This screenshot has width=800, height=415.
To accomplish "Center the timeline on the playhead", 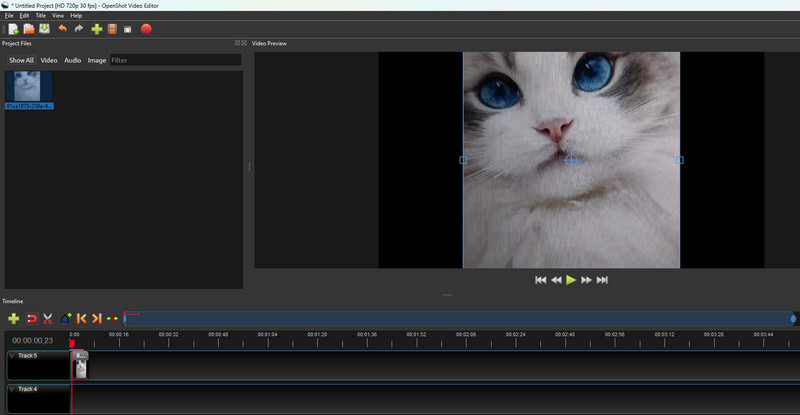I will pyautogui.click(x=112, y=318).
